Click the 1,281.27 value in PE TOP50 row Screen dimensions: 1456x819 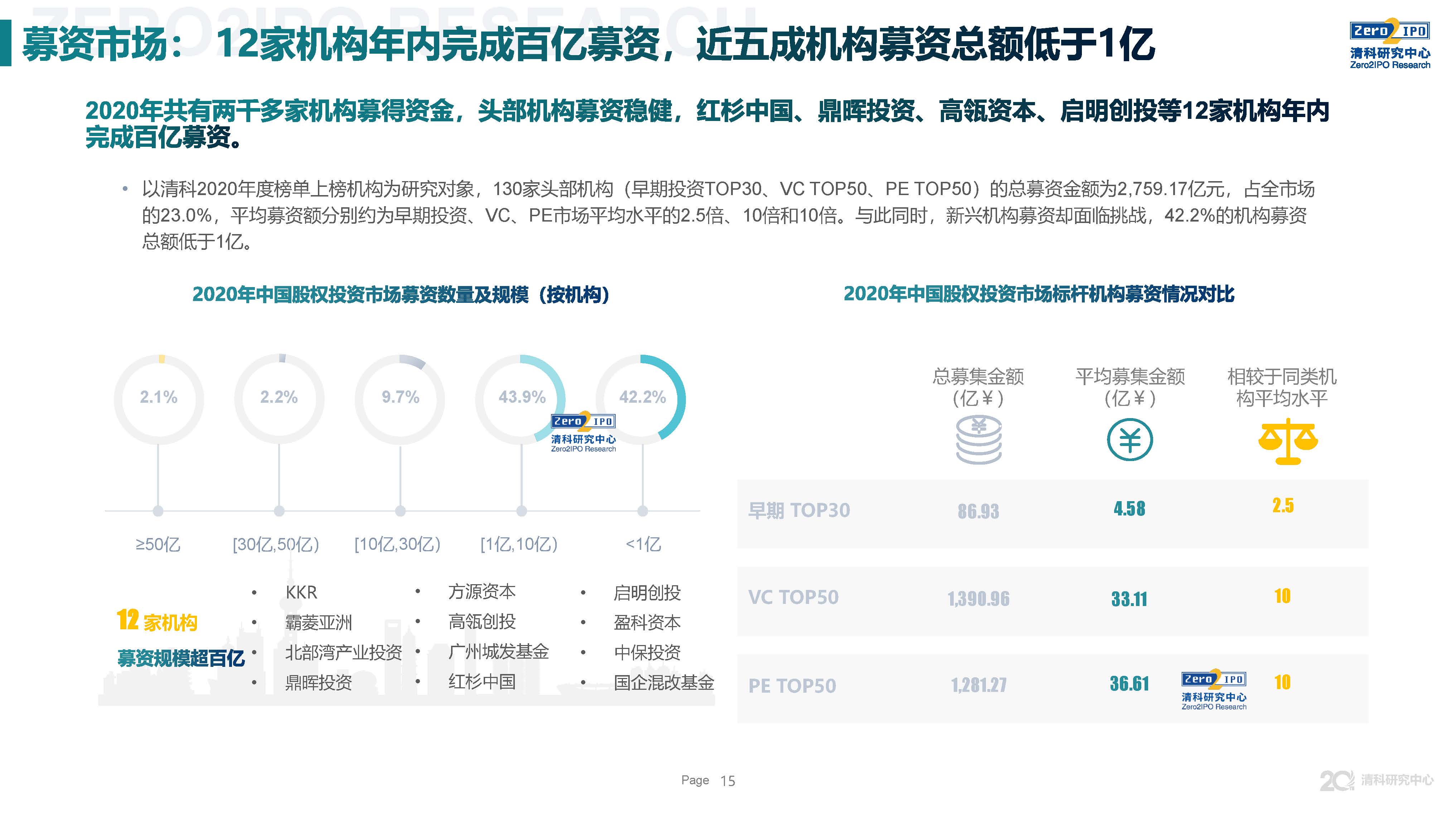(978, 685)
